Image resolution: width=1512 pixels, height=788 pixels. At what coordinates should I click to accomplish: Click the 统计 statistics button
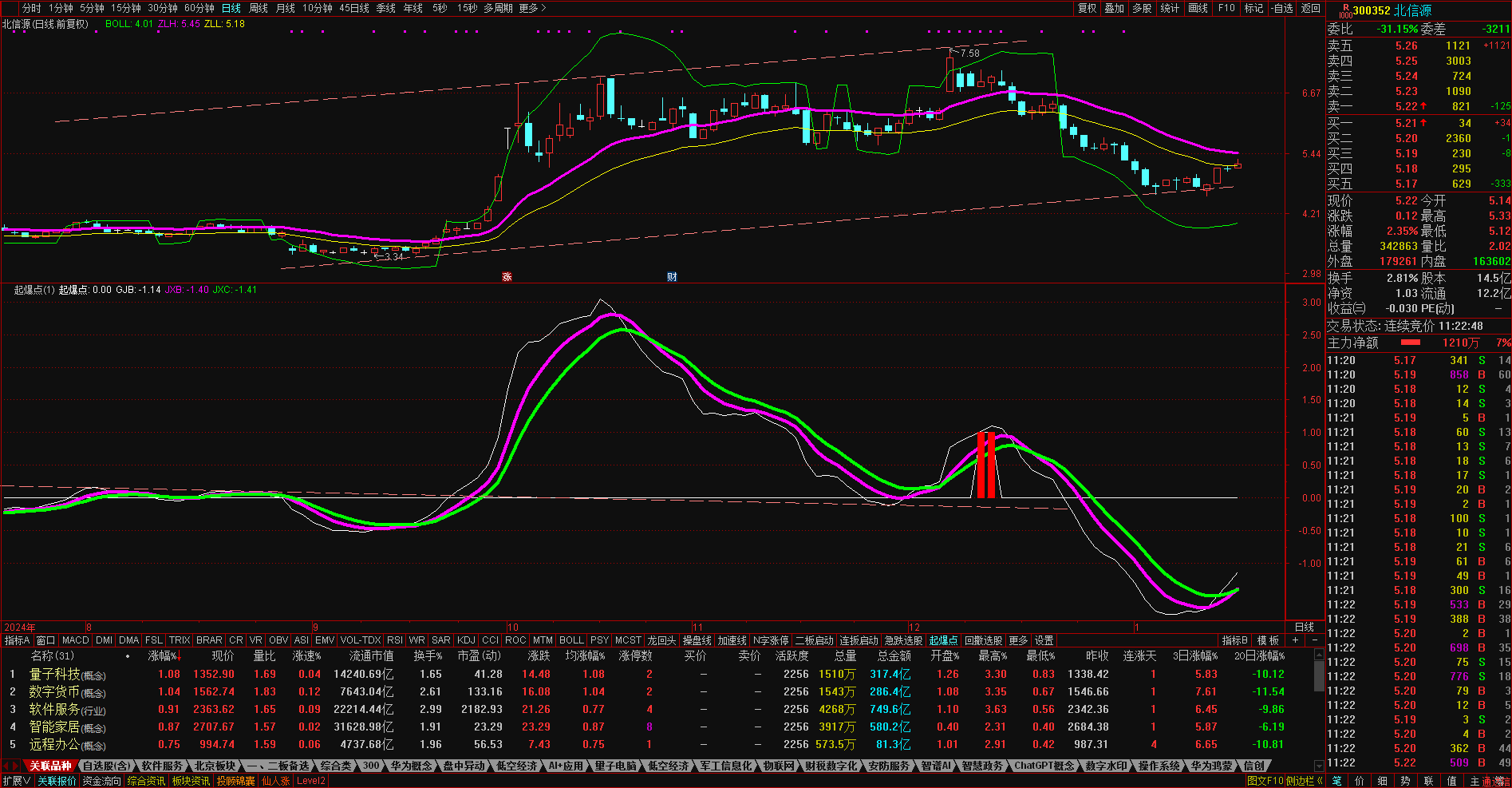1171,8
